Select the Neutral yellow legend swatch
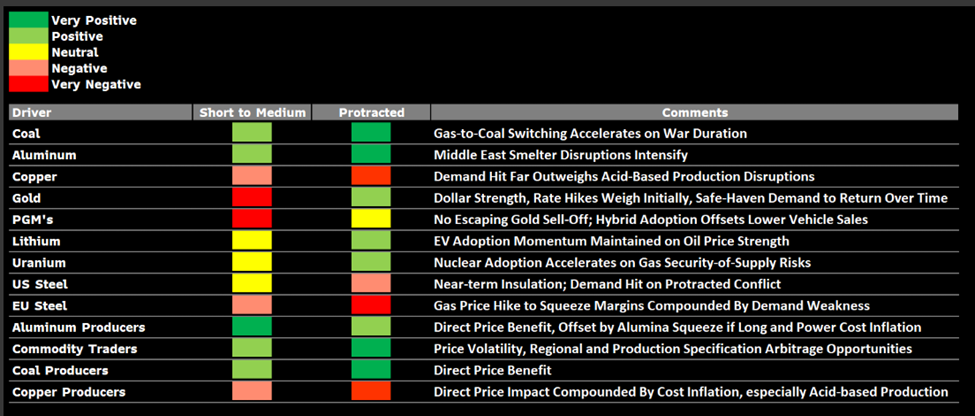 pyautogui.click(x=27, y=52)
